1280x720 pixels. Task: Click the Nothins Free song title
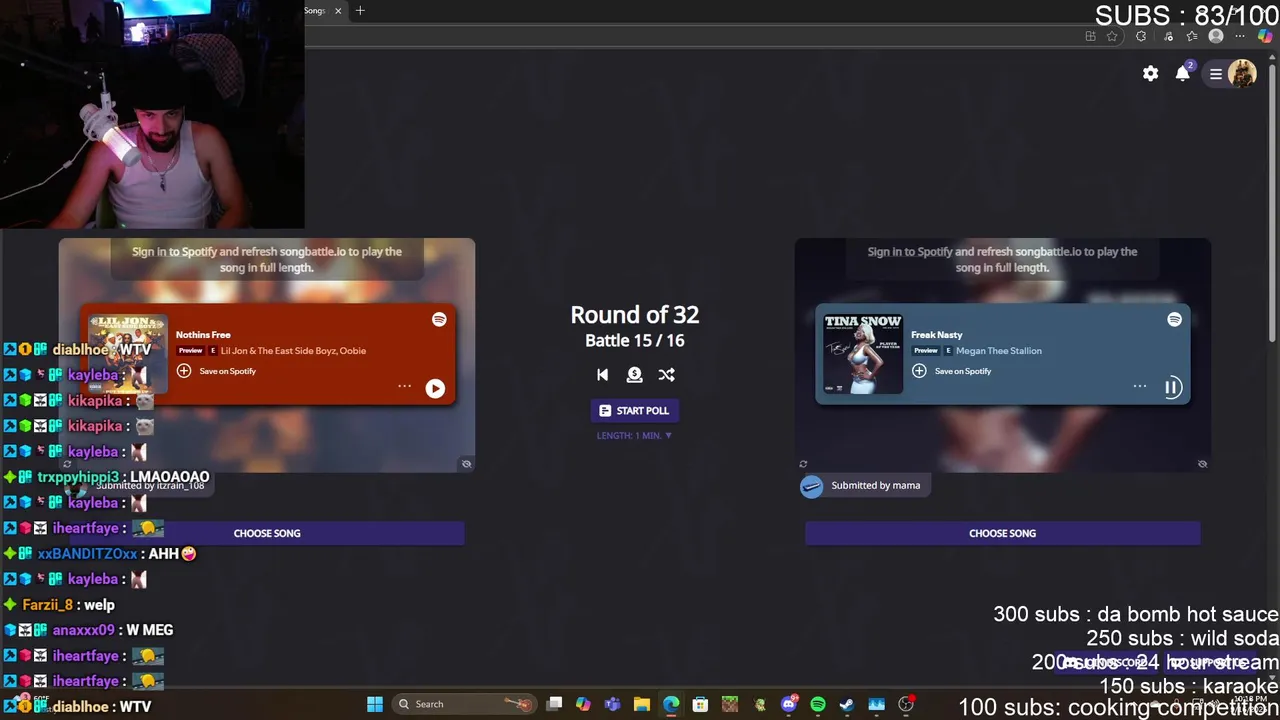tap(203, 335)
